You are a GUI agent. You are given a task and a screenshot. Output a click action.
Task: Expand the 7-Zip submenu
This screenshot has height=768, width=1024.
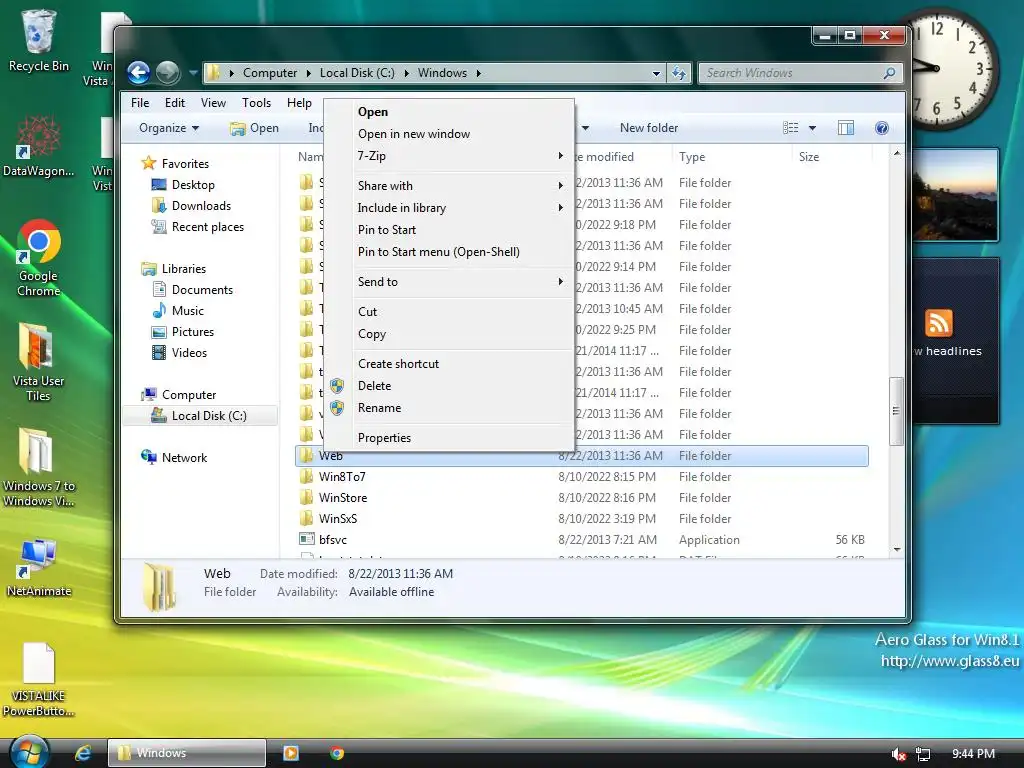[449, 156]
